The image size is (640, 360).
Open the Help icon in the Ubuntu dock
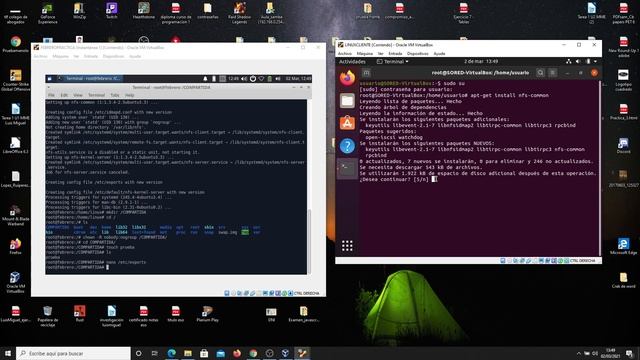click(347, 146)
